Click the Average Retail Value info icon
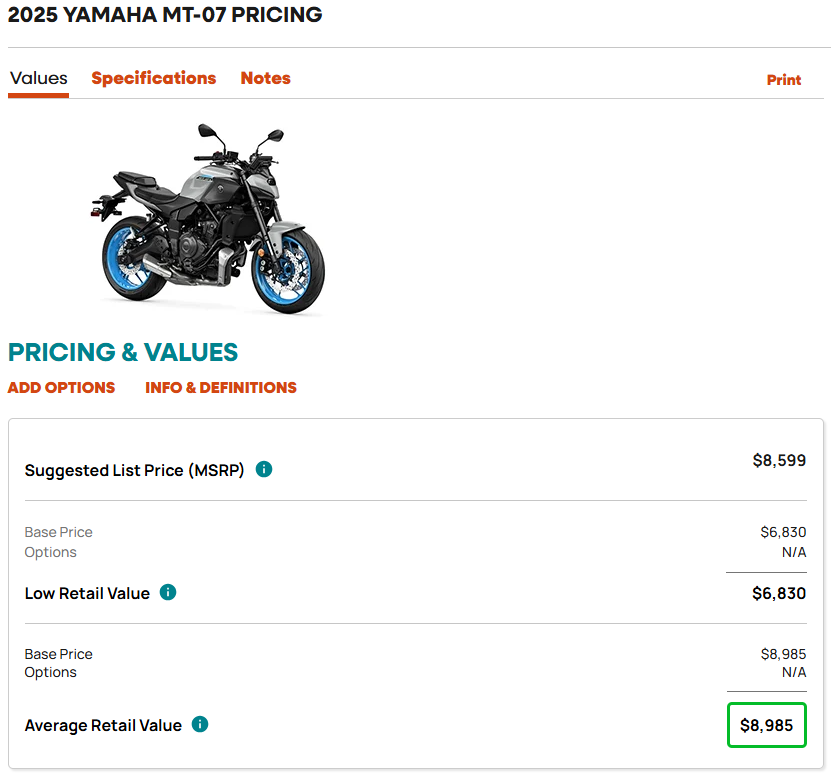 point(200,724)
